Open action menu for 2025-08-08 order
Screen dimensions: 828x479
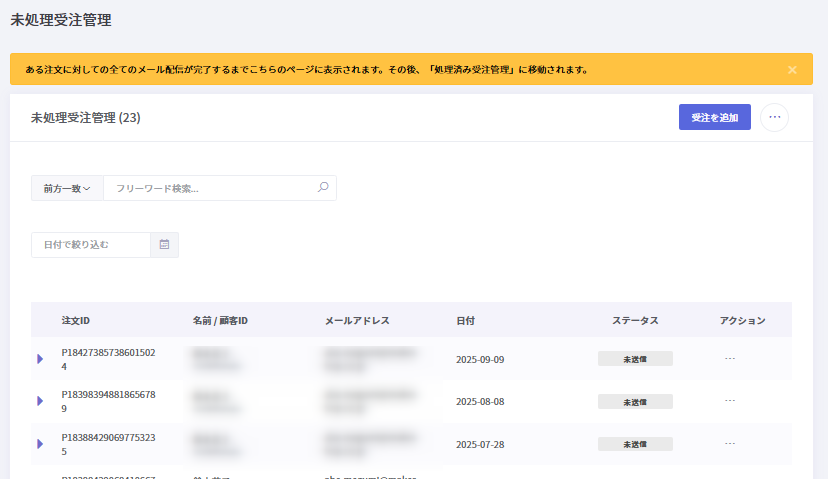730,401
